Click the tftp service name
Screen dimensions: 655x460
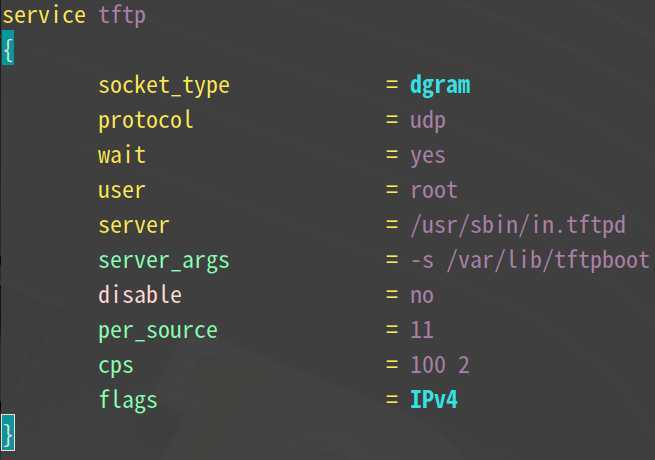click(122, 16)
